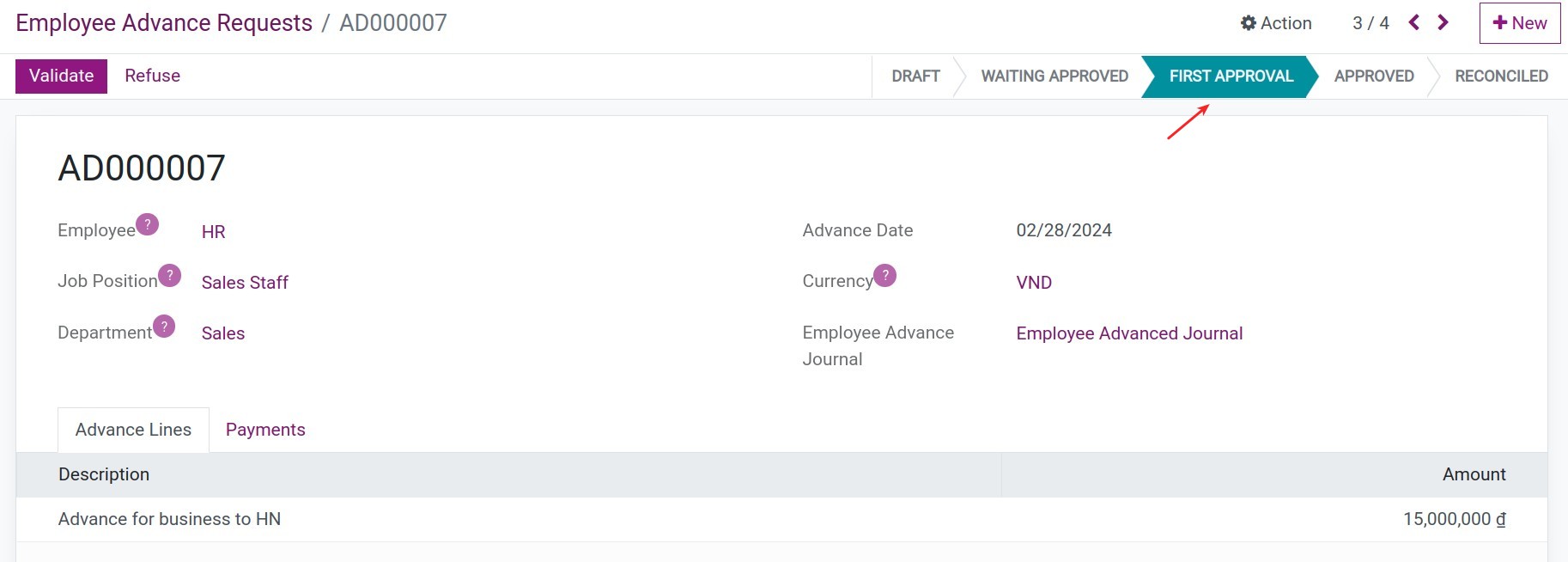Select the DRAFT status stage
This screenshot has height=562, width=1568.
click(915, 76)
